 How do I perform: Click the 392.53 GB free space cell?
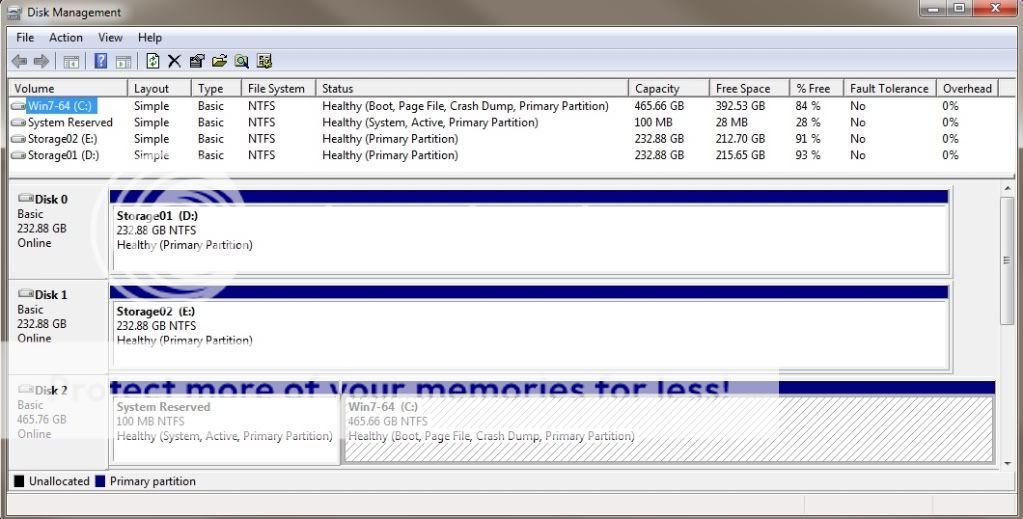click(x=740, y=106)
